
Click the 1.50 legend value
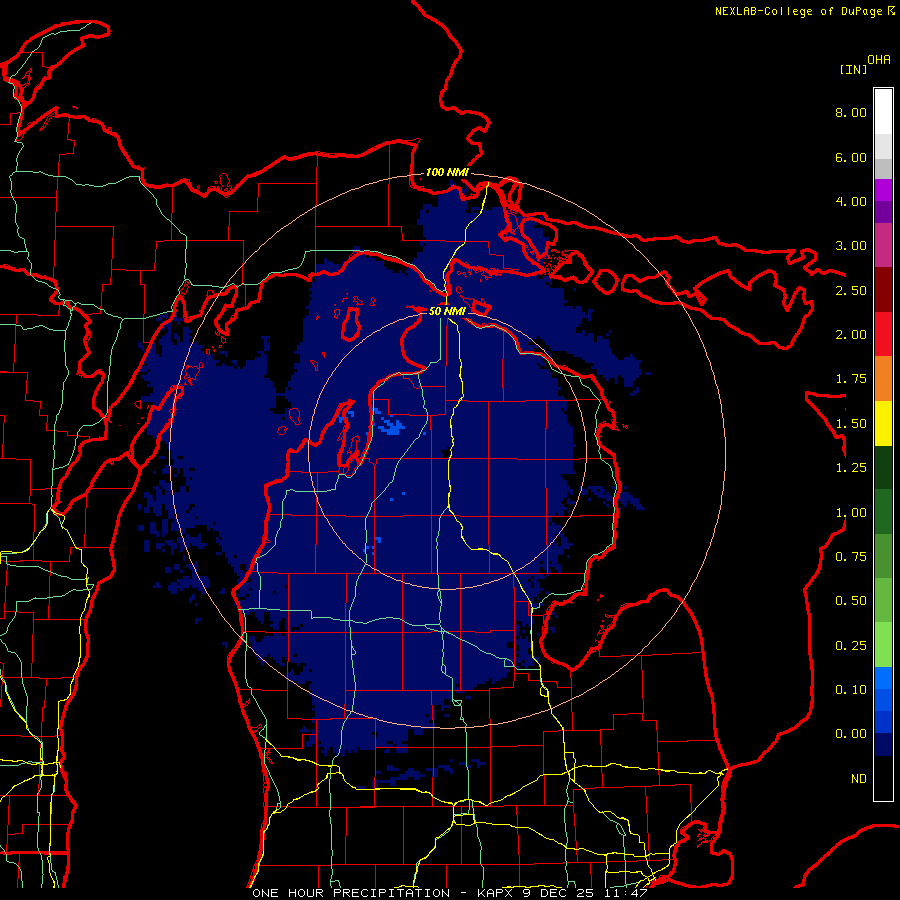[x=851, y=424]
